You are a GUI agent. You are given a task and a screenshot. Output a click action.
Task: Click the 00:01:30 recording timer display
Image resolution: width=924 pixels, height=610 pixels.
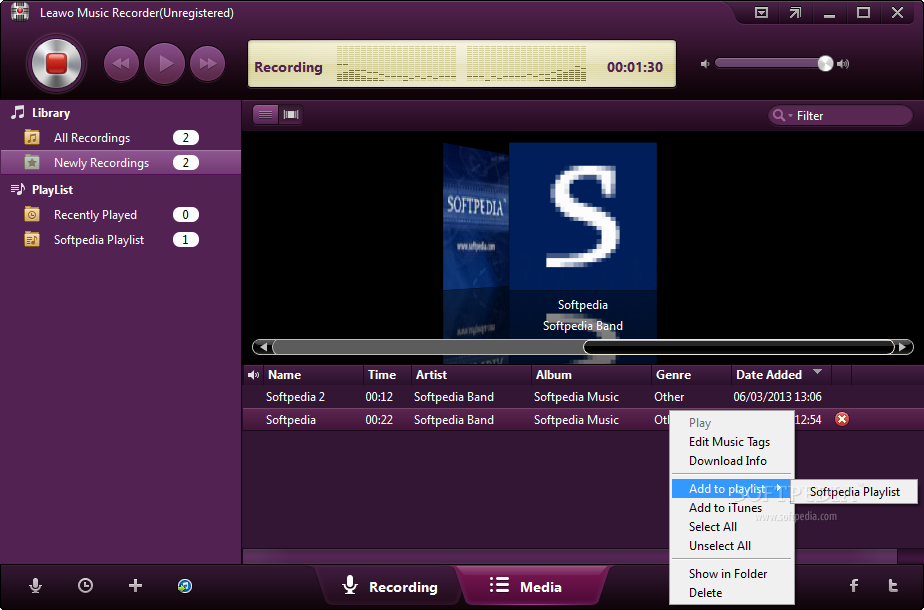635,67
